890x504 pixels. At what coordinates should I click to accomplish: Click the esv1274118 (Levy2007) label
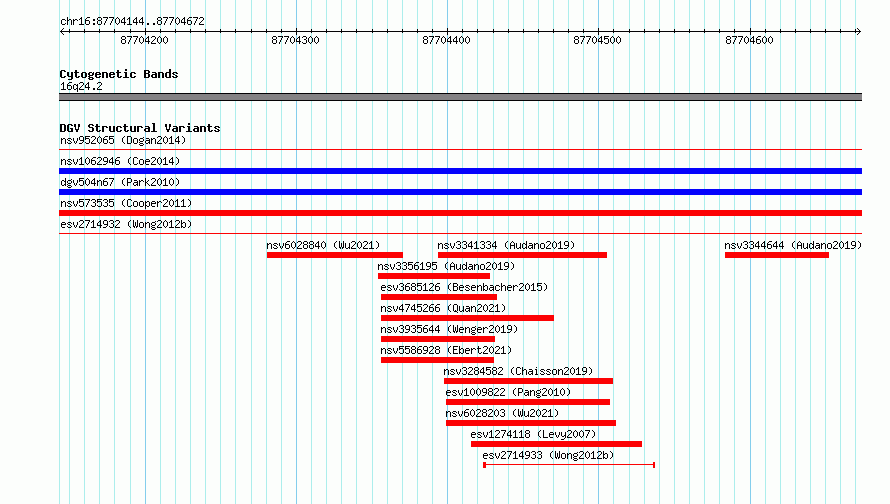pyautogui.click(x=534, y=434)
